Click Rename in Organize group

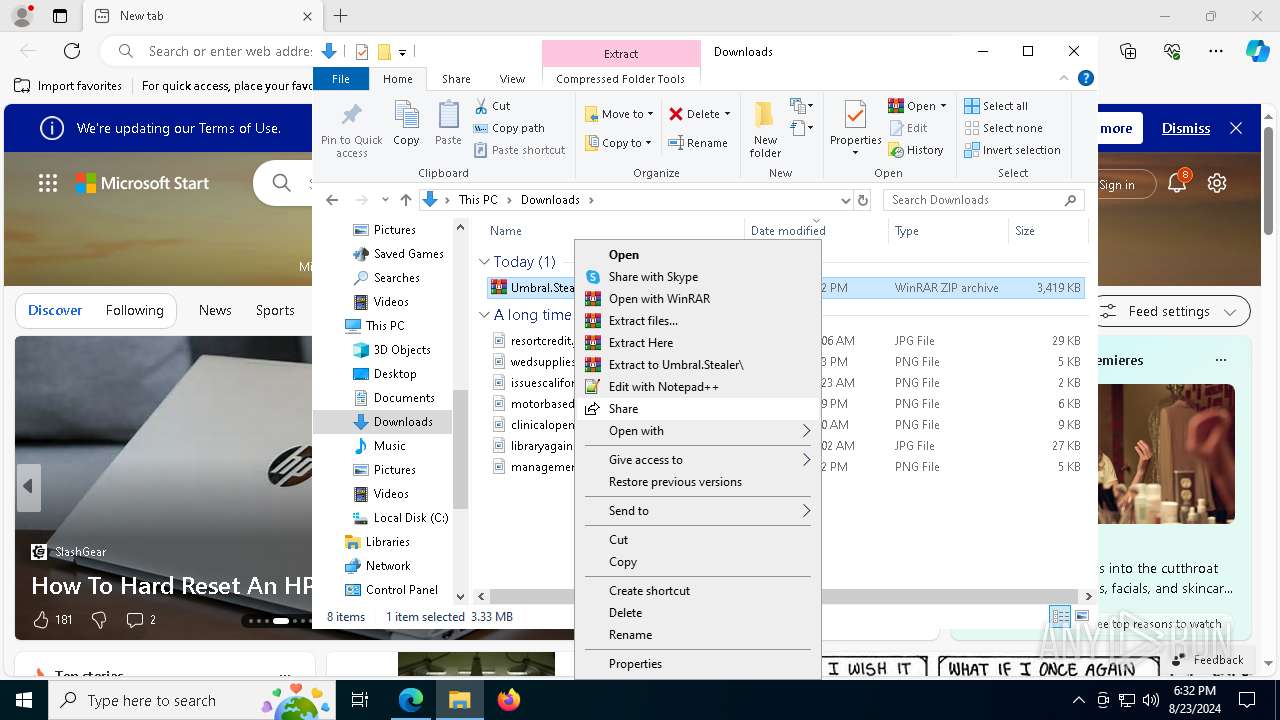[698, 143]
